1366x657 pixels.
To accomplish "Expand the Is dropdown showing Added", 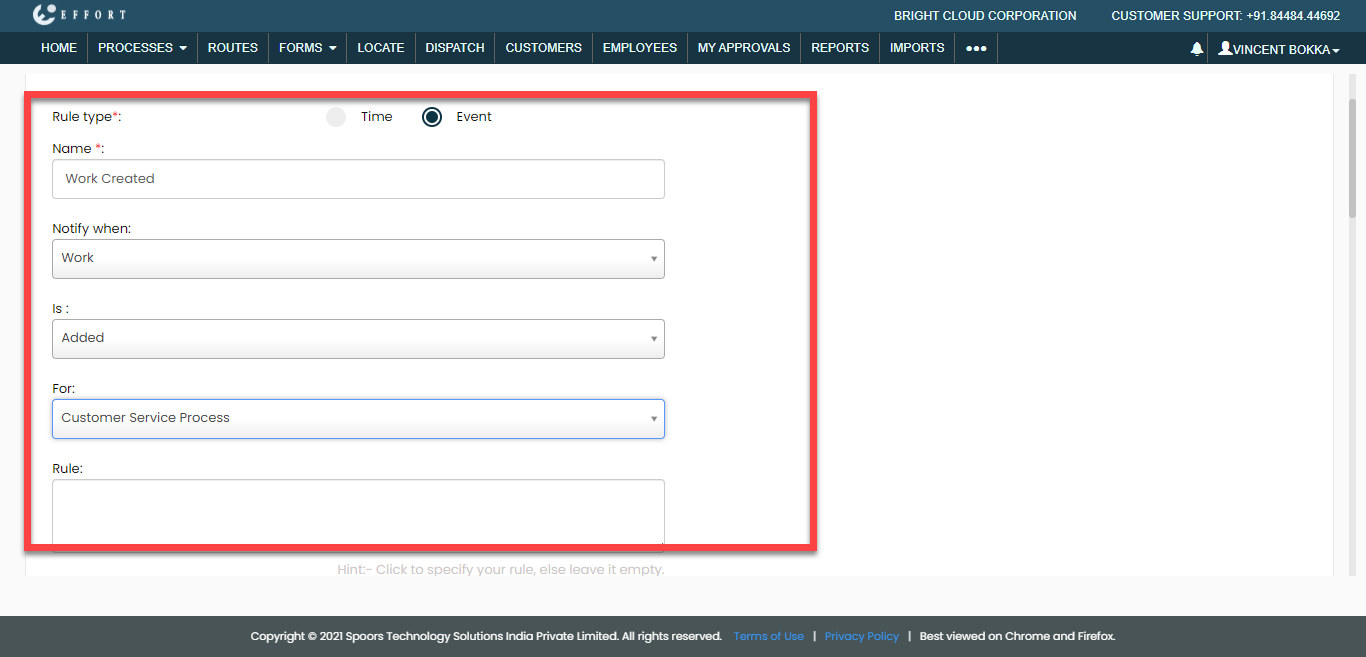I will tap(358, 338).
